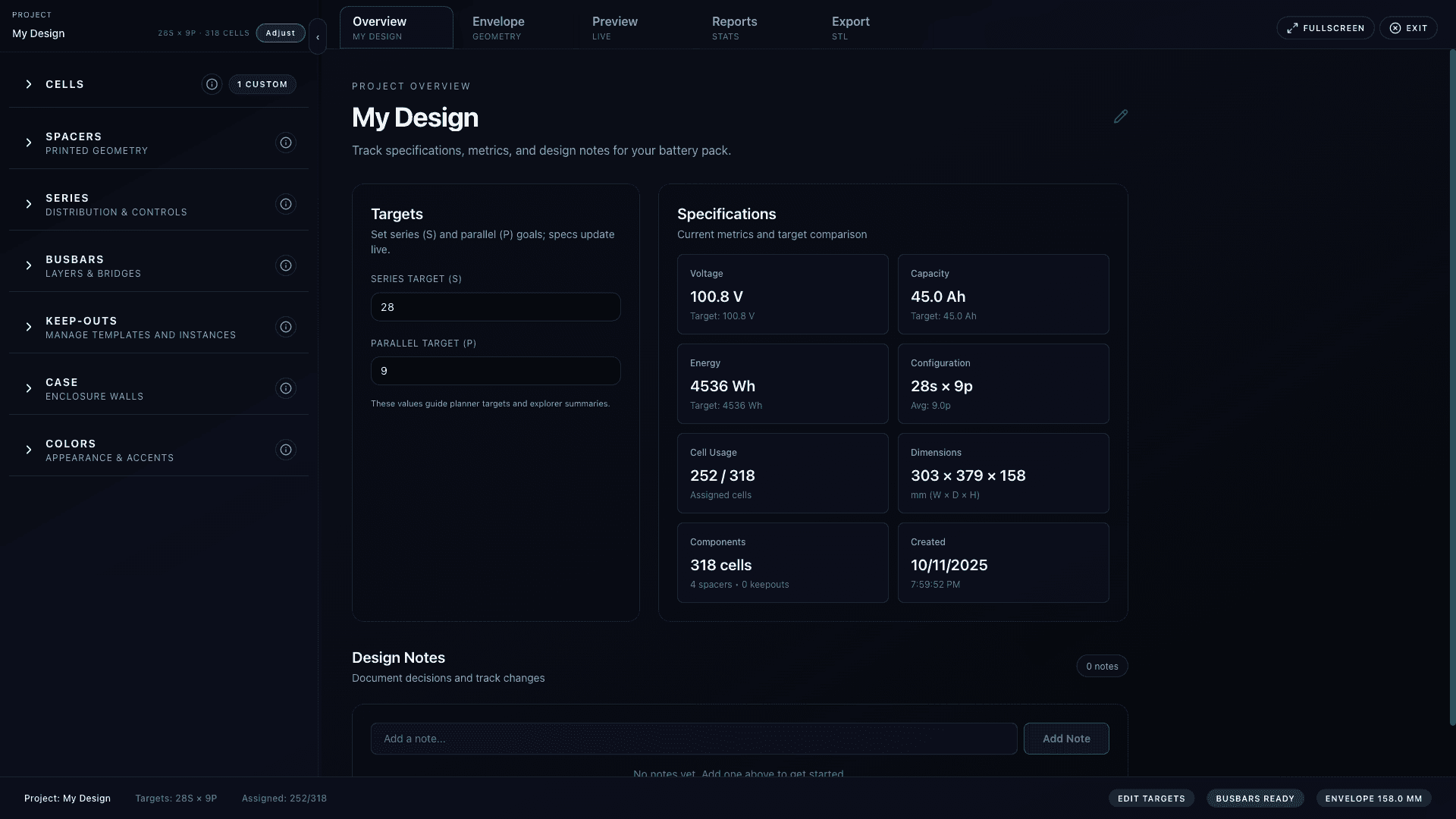Click the Busbars info icon
This screenshot has width=1456, height=819.
(x=285, y=265)
